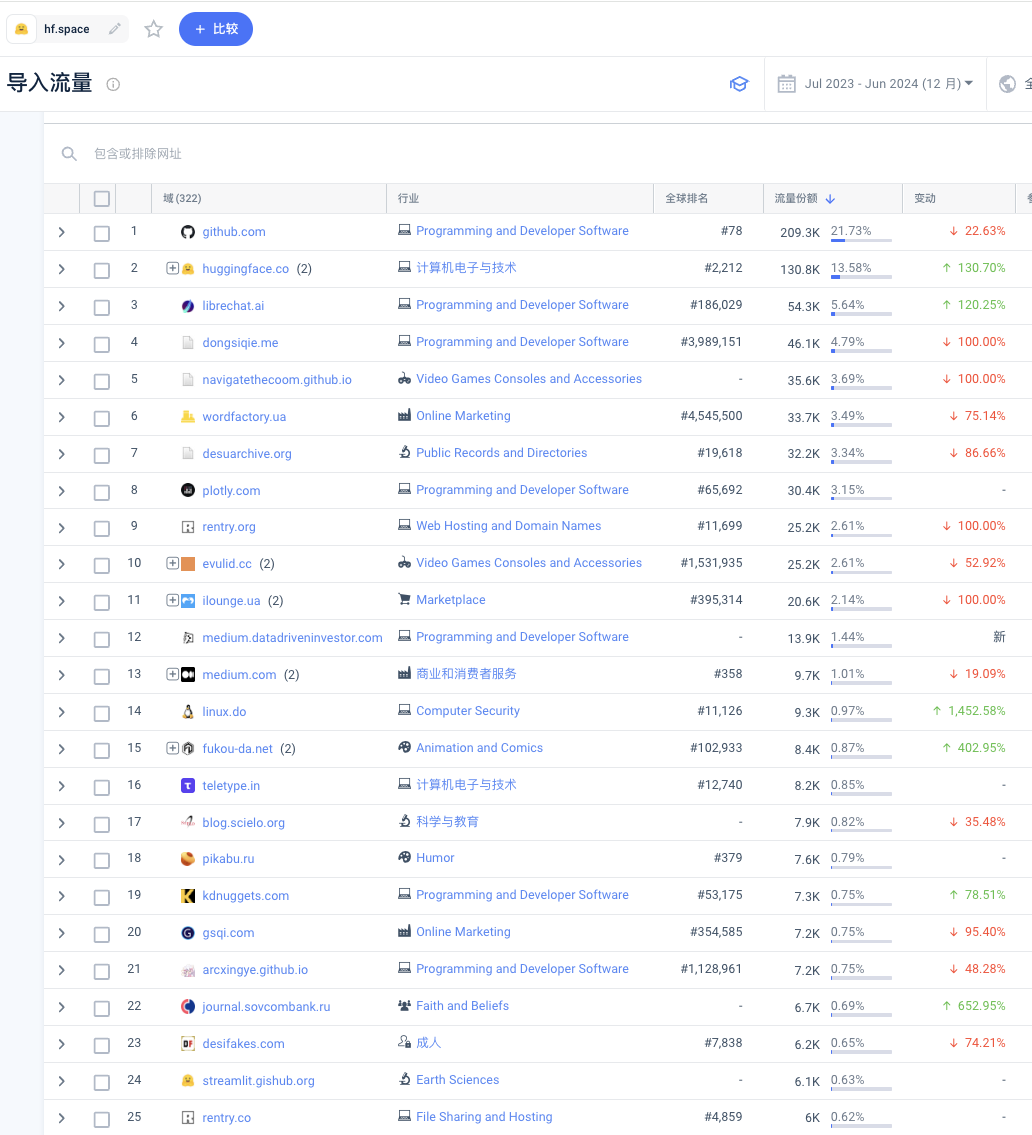Image resolution: width=1032 pixels, height=1135 pixels.
Task: Click the 比较 compare button
Action: [x=216, y=29]
